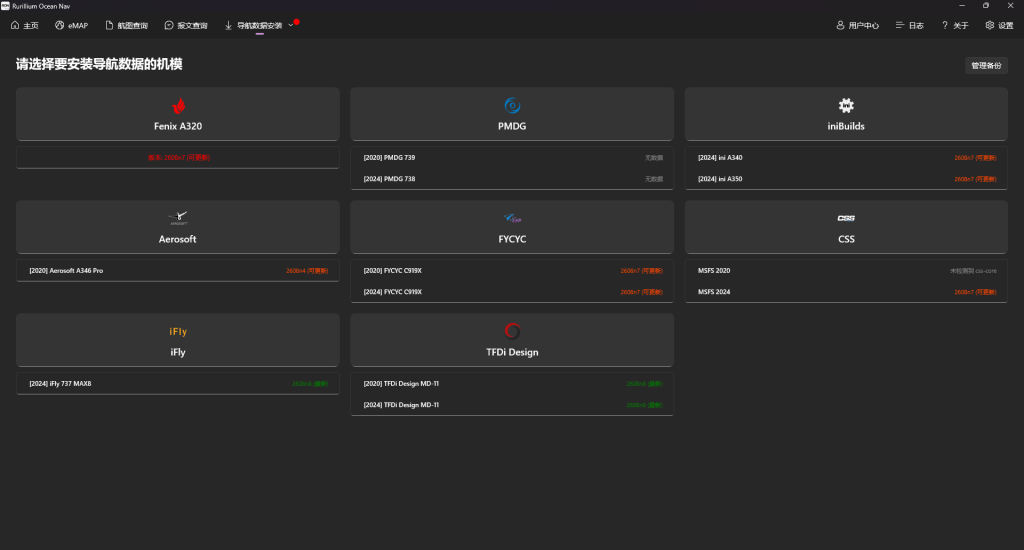Select the 导航数据安装 tab
This screenshot has width=1024, height=550.
[x=253, y=25]
